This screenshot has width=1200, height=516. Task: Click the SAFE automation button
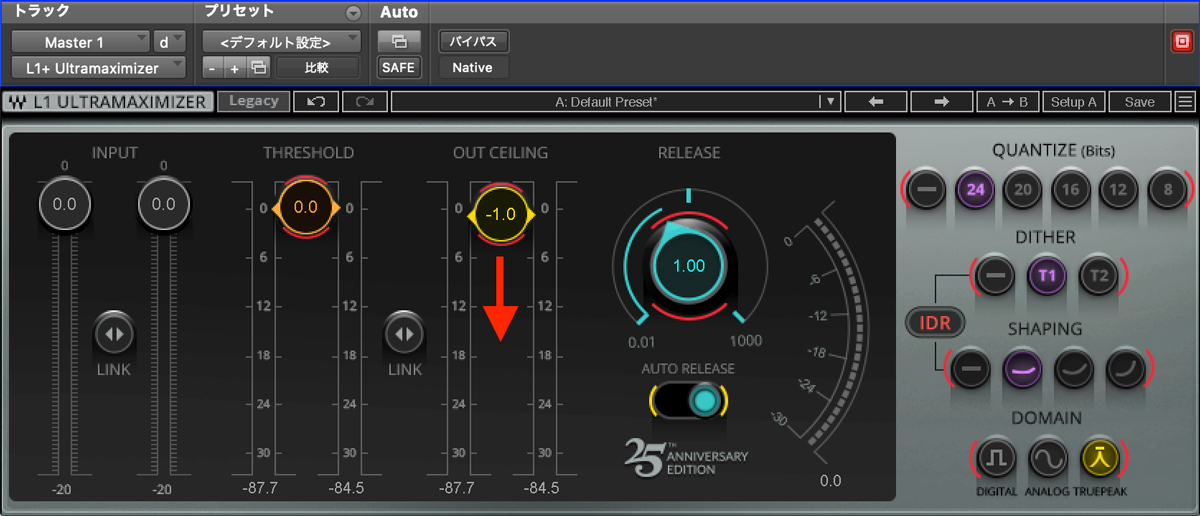point(399,68)
